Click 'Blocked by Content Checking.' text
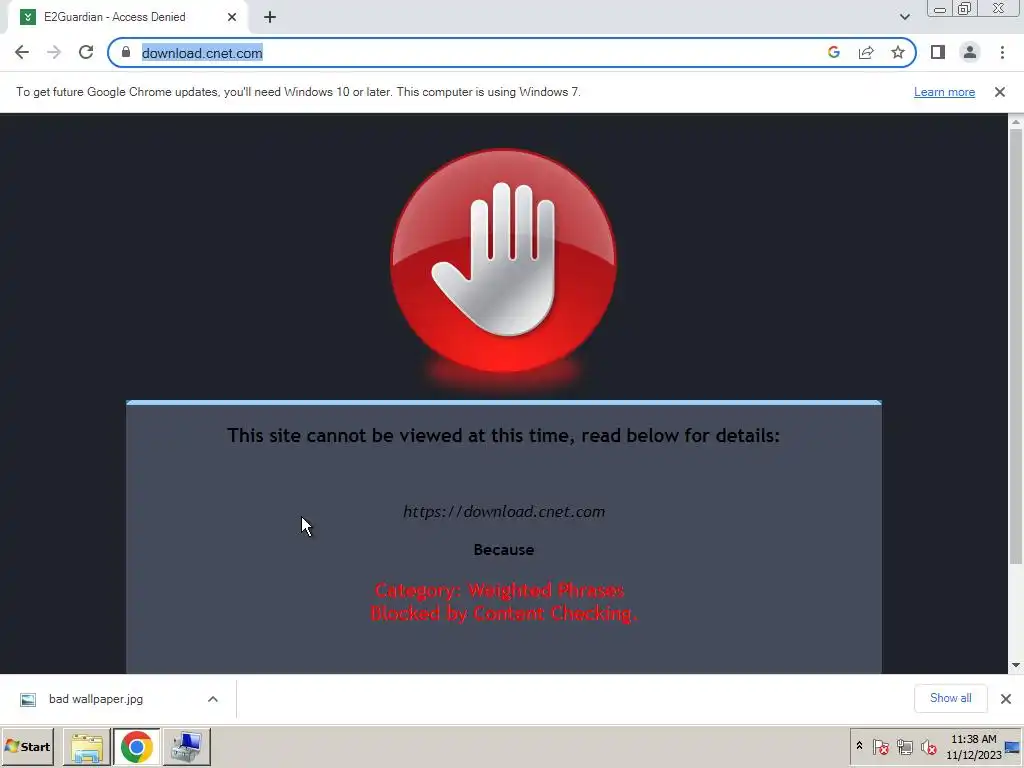The width and height of the screenshot is (1024, 768). click(504, 613)
